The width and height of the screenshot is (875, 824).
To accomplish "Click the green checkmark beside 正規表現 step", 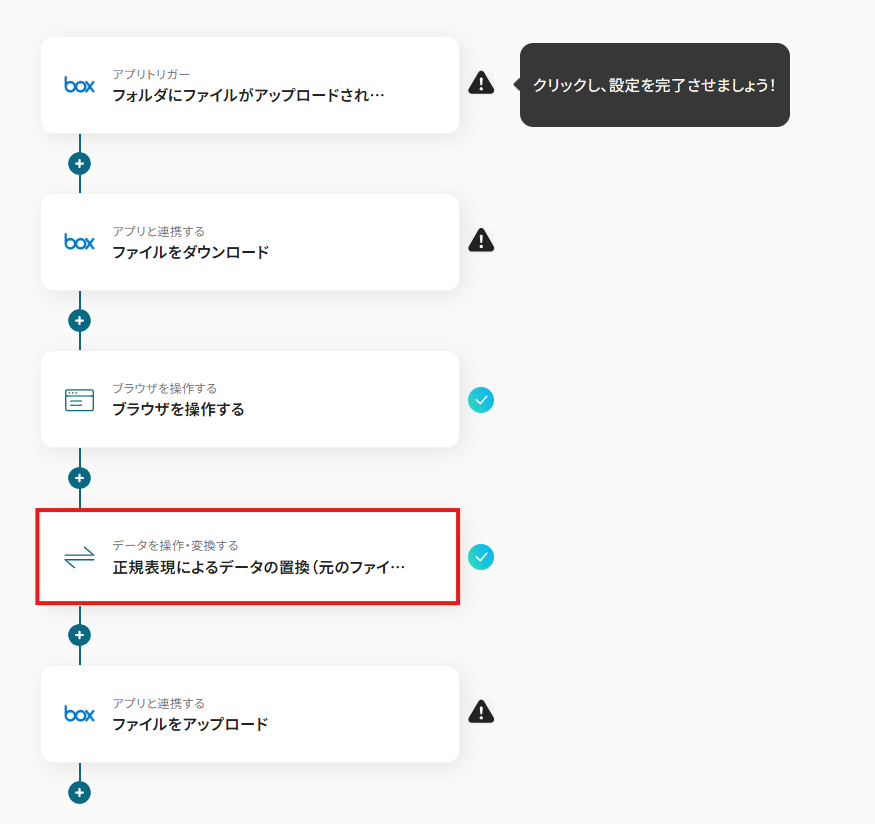I will click(x=481, y=557).
